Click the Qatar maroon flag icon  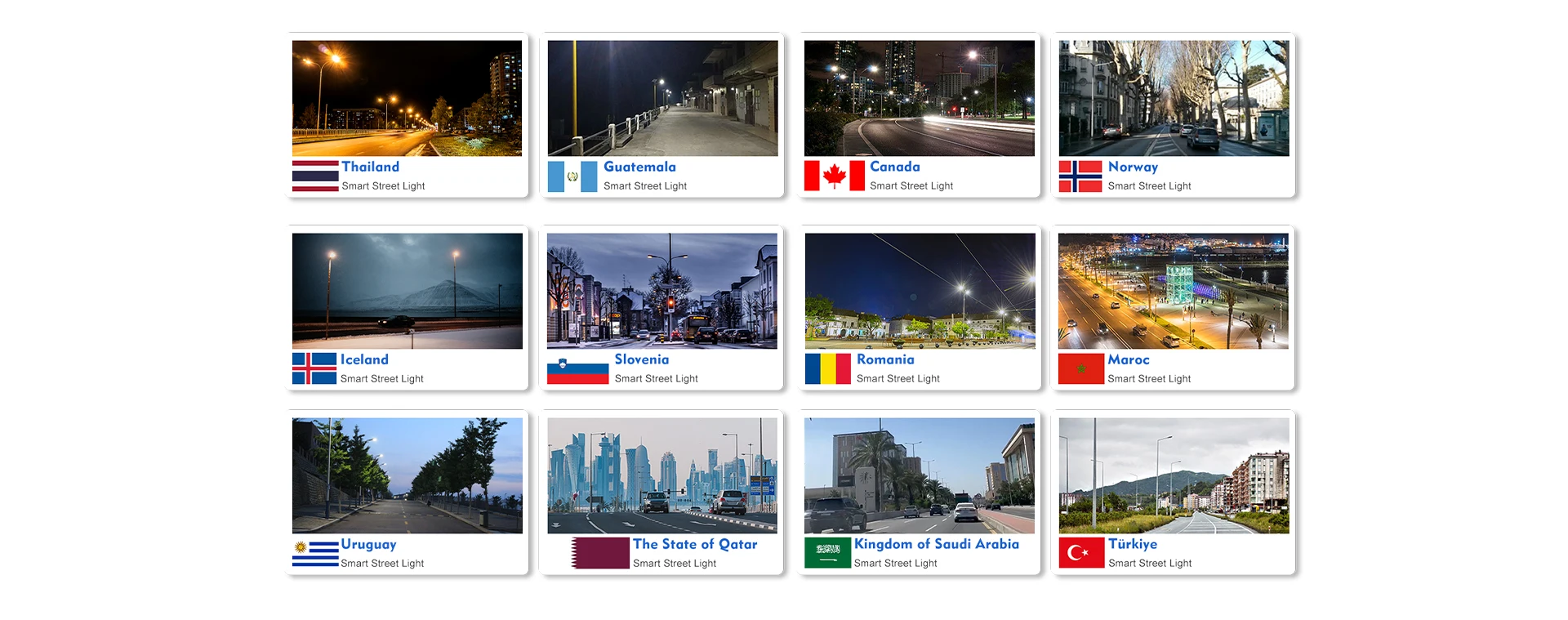tap(600, 553)
